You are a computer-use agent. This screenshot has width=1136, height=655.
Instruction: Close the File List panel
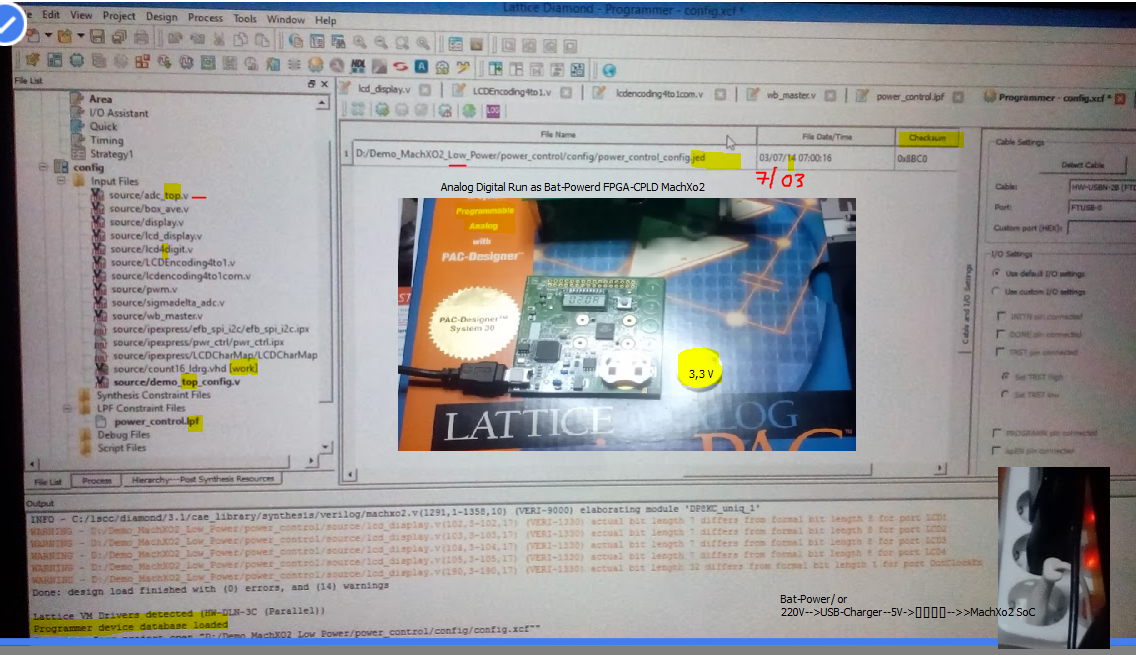coord(324,84)
